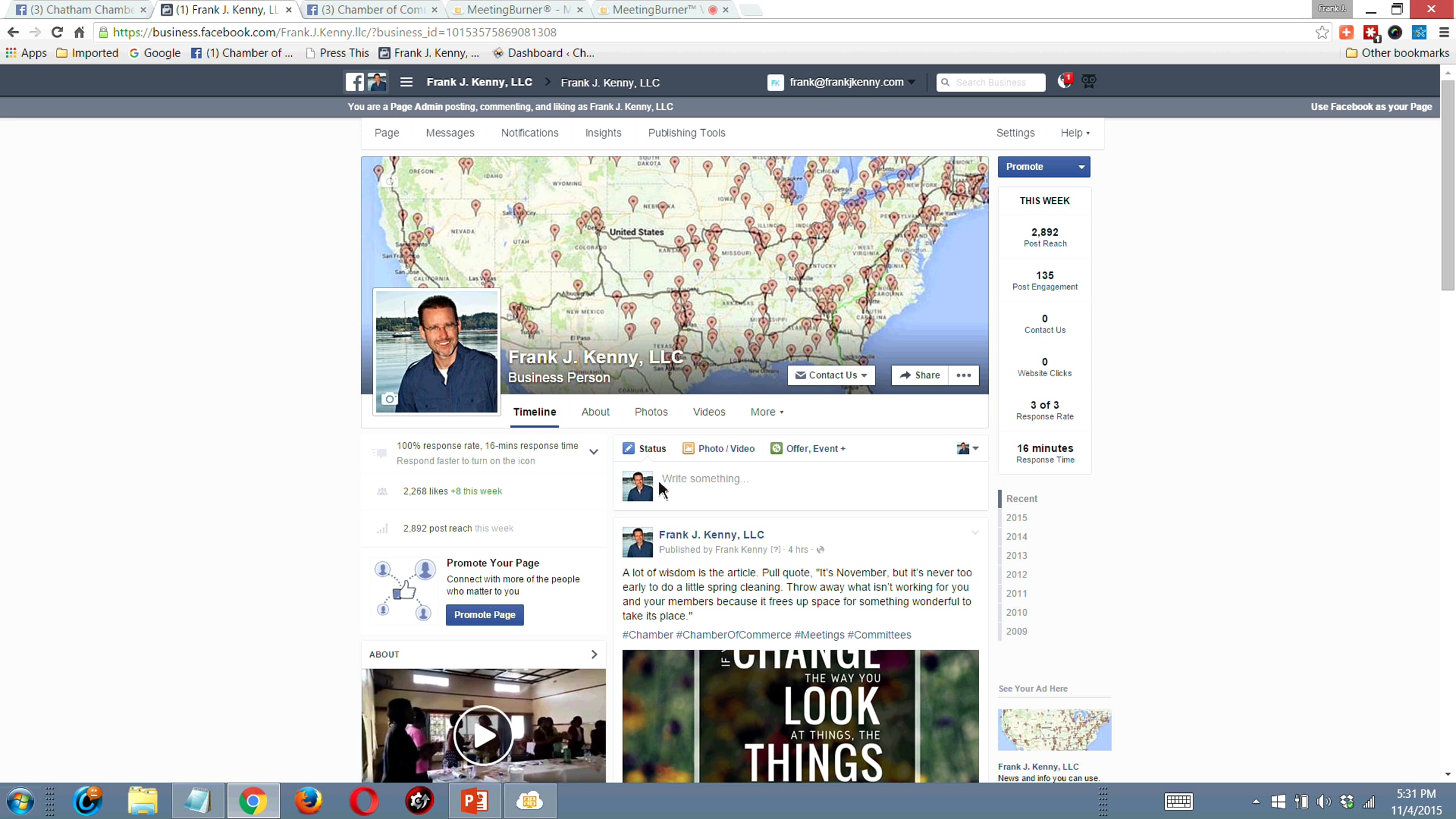Click the three-dots more options button
This screenshot has height=819, width=1456.
point(963,376)
